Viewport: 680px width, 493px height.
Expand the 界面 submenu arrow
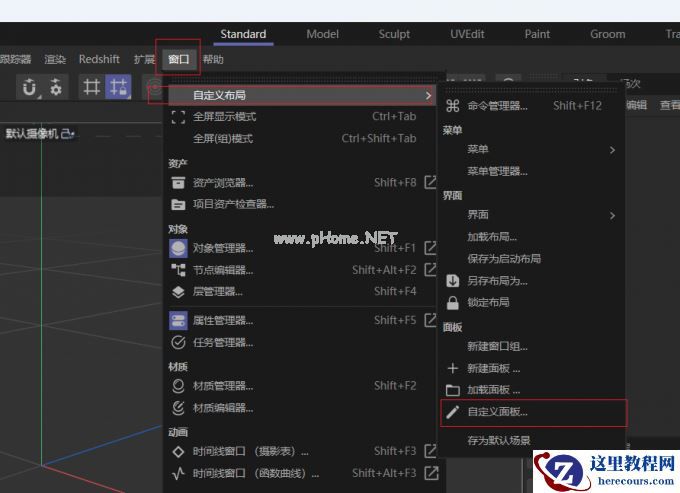pyautogui.click(x=612, y=215)
